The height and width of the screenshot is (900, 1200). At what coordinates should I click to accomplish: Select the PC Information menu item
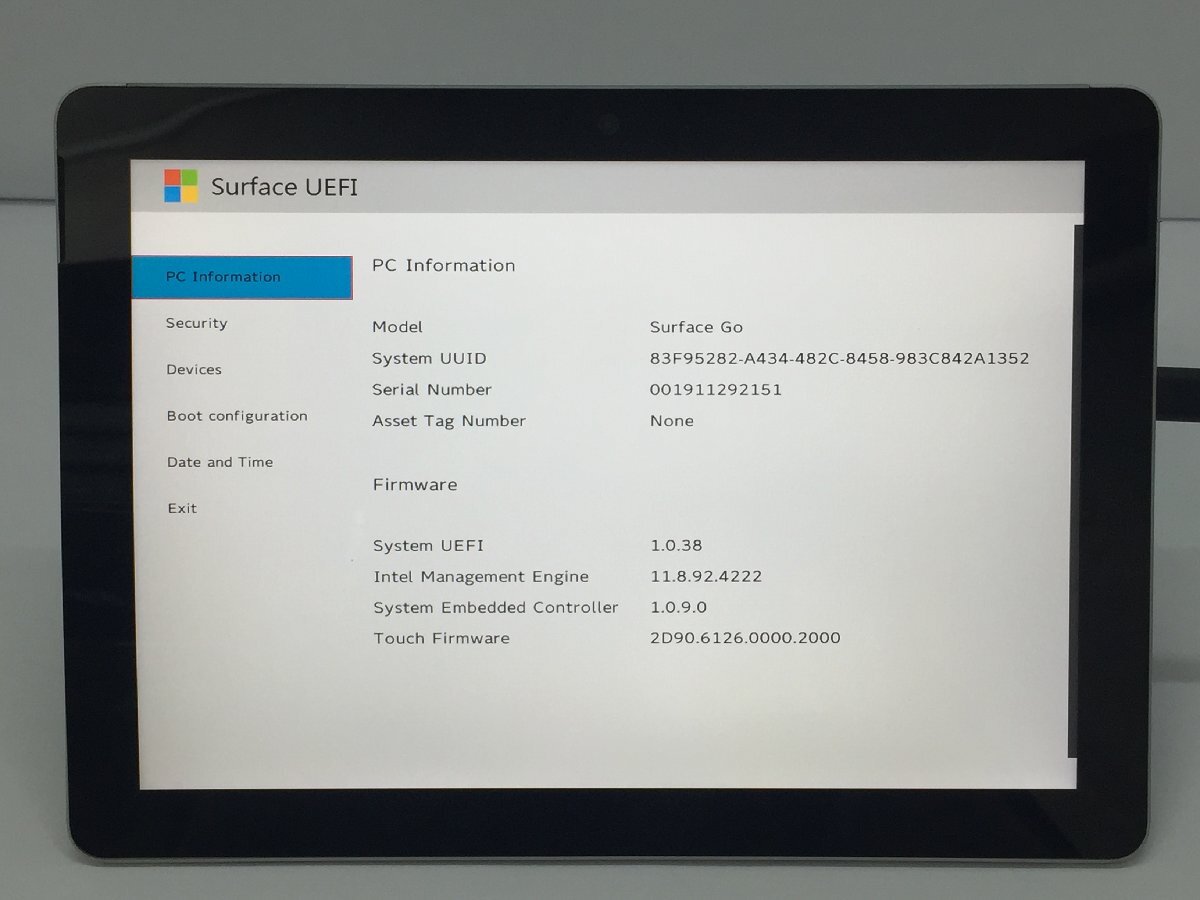(242, 277)
